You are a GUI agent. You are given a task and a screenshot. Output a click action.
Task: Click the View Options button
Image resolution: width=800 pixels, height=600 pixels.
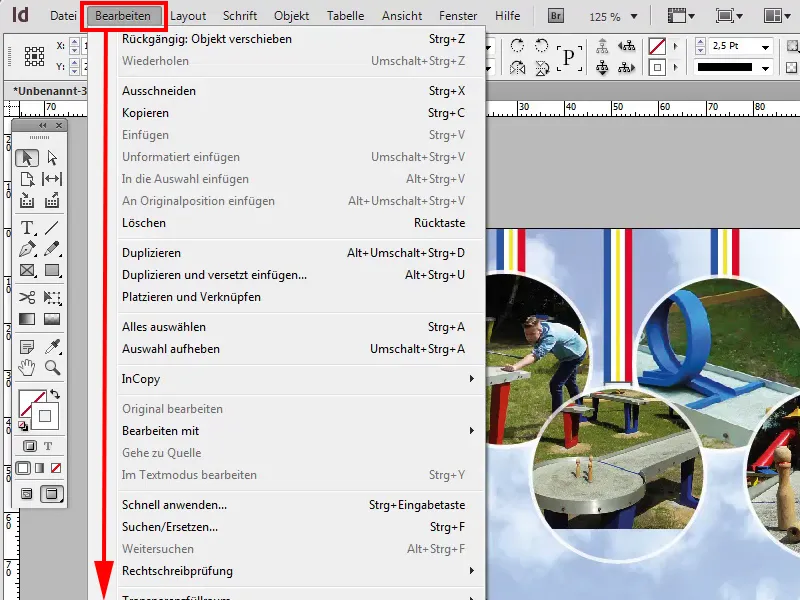tap(678, 14)
